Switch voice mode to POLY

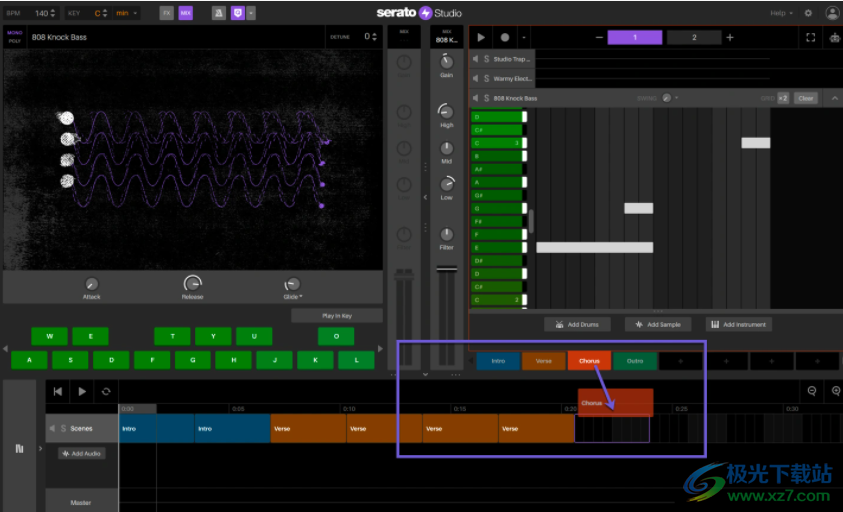pyautogui.click(x=15, y=41)
